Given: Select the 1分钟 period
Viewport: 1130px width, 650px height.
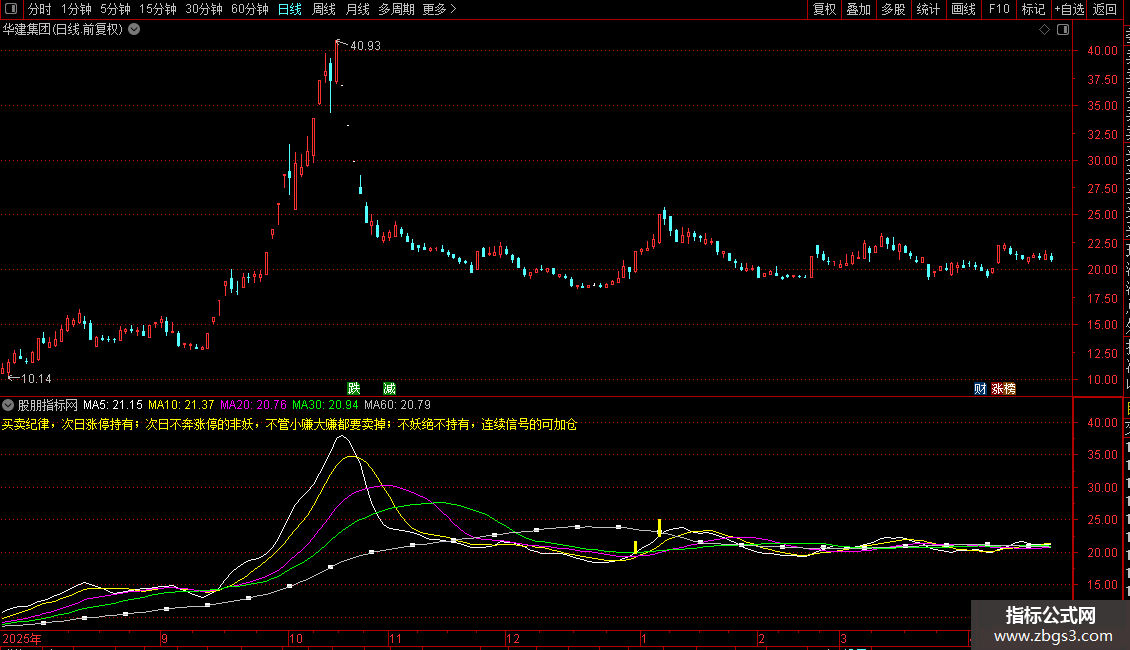Looking at the screenshot, I should click(76, 9).
